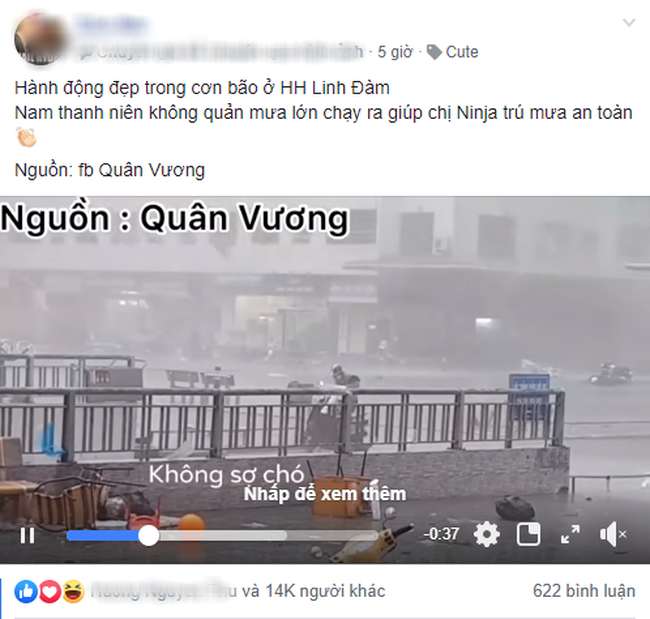Unmute the video with the speaker icon
This screenshot has height=619, width=650.
613,534
